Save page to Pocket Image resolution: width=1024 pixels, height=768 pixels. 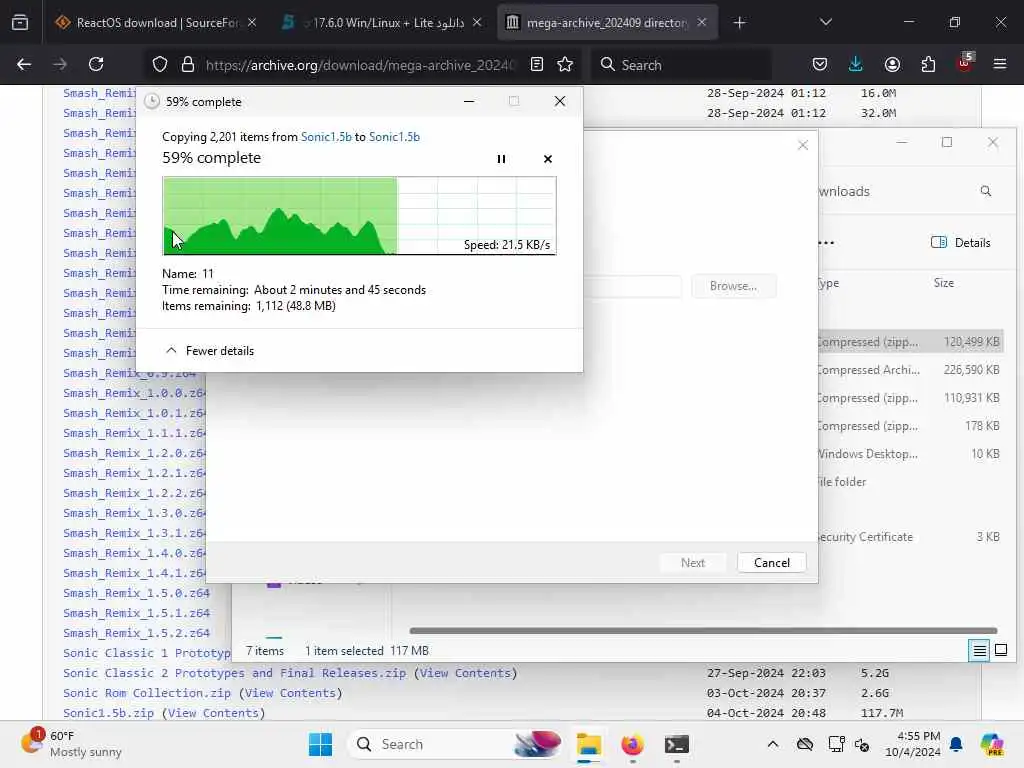[x=820, y=64]
